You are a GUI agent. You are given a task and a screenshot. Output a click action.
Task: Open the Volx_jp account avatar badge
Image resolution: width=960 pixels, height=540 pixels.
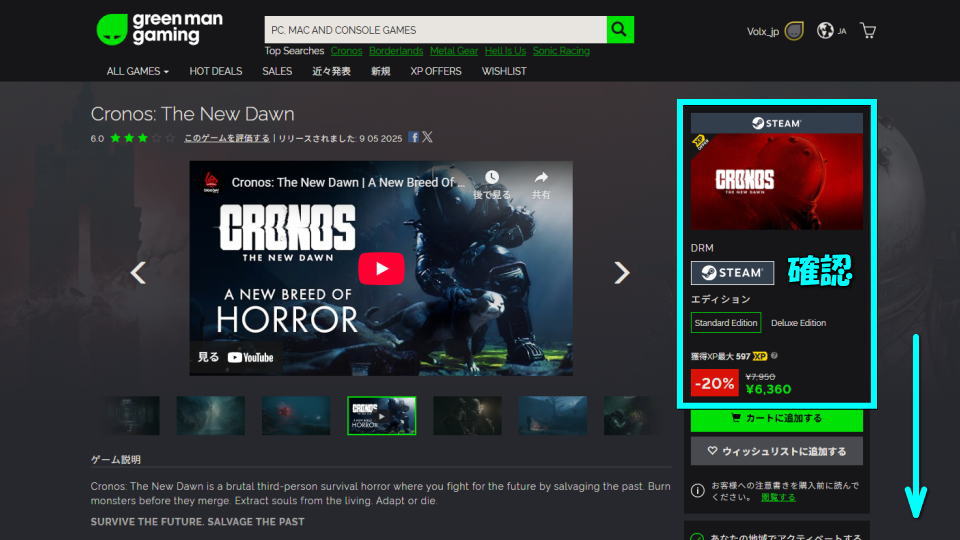[x=794, y=31]
